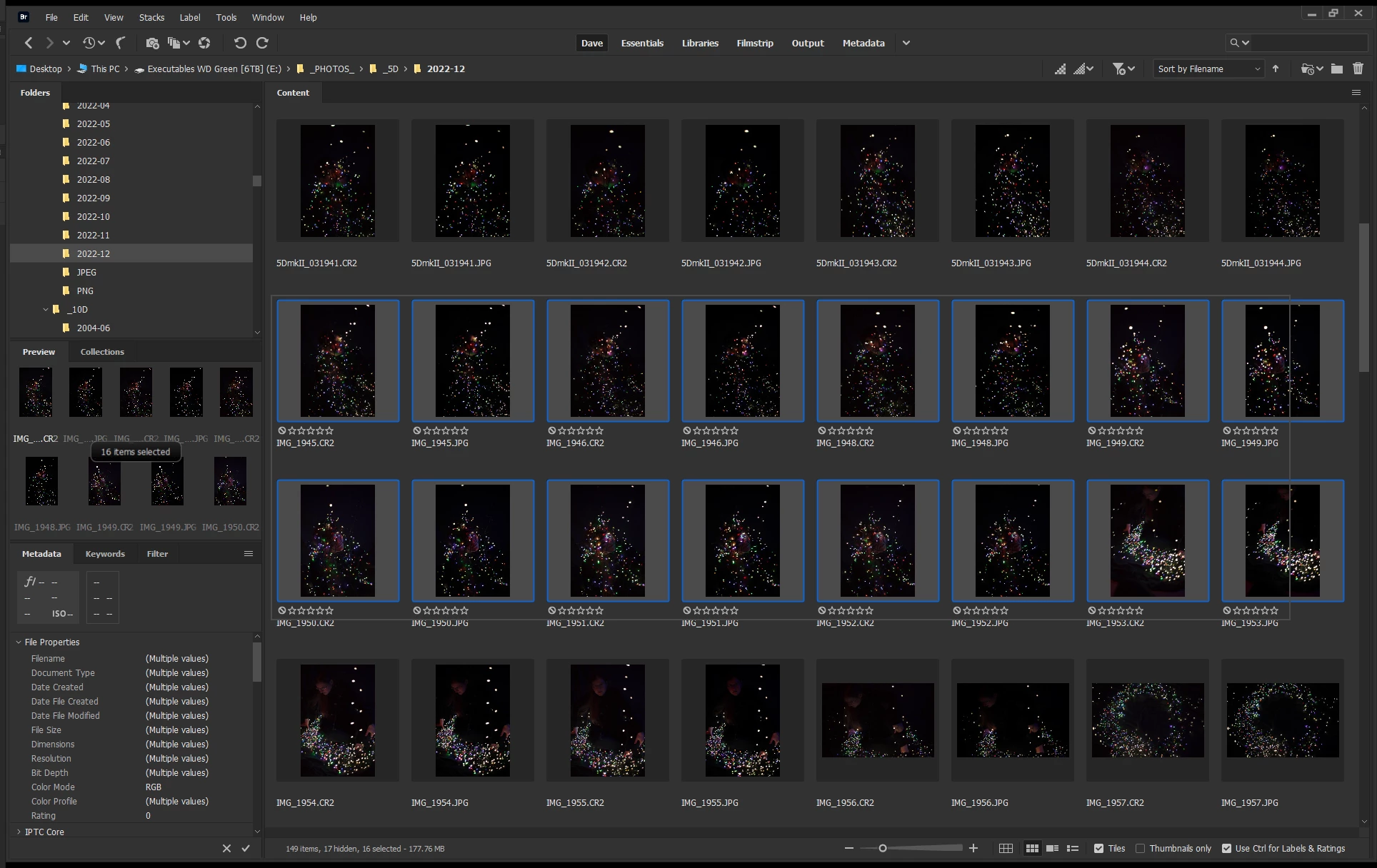Click the Refine (Review mode) icon
The image size is (1377, 868).
click(x=174, y=43)
